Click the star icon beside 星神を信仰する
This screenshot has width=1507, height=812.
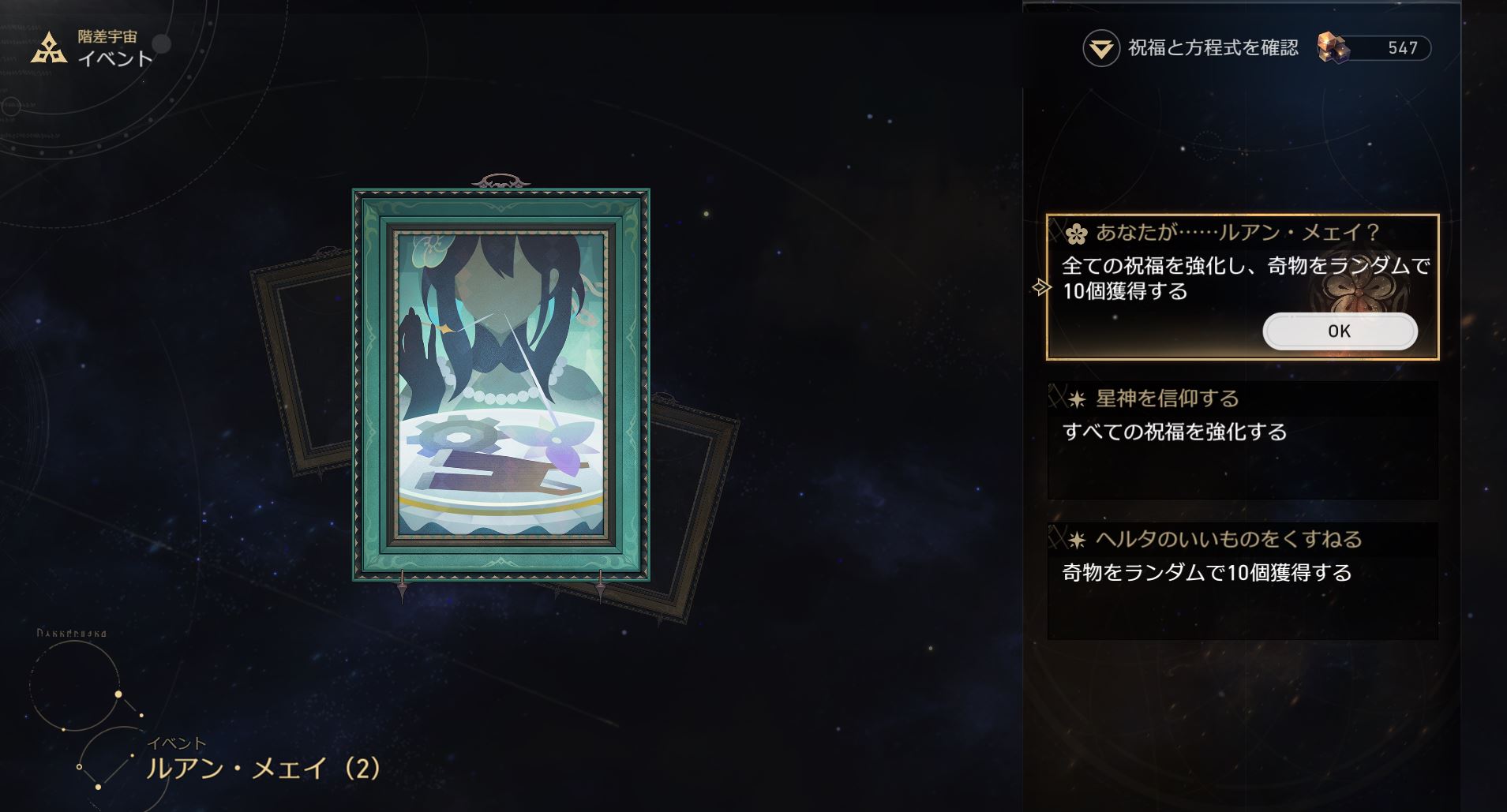tap(1077, 400)
